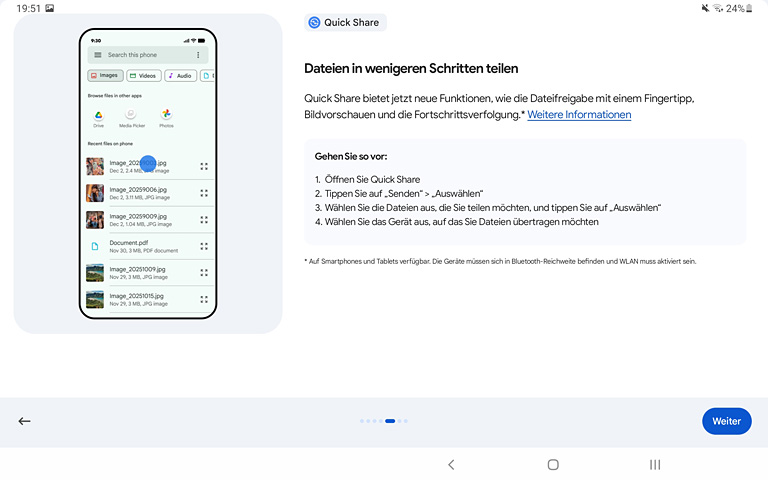This screenshot has height=480, width=768.
Task: Tap the three-dot menu in phone preview
Action: (198, 55)
